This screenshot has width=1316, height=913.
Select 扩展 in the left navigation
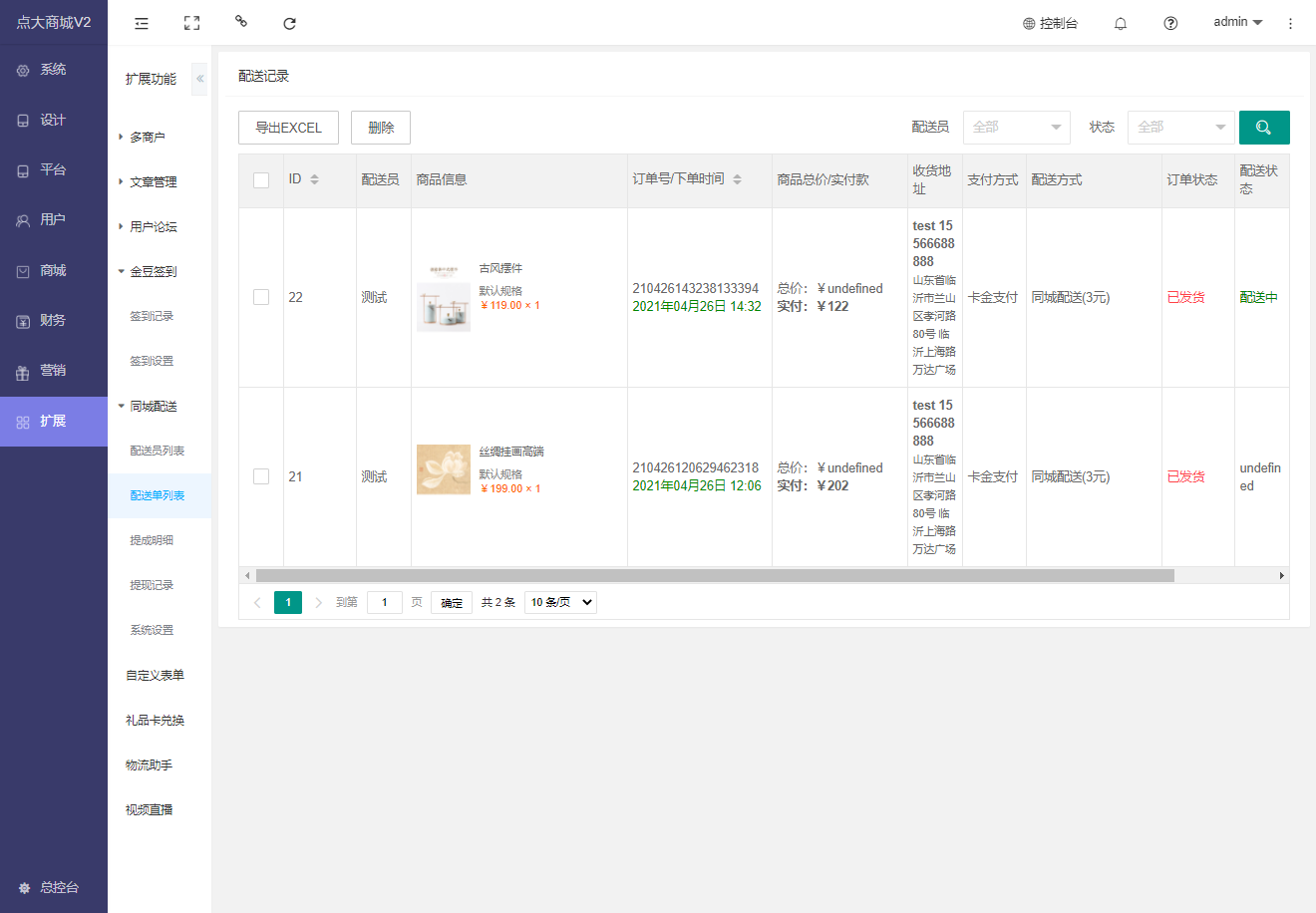coord(54,422)
